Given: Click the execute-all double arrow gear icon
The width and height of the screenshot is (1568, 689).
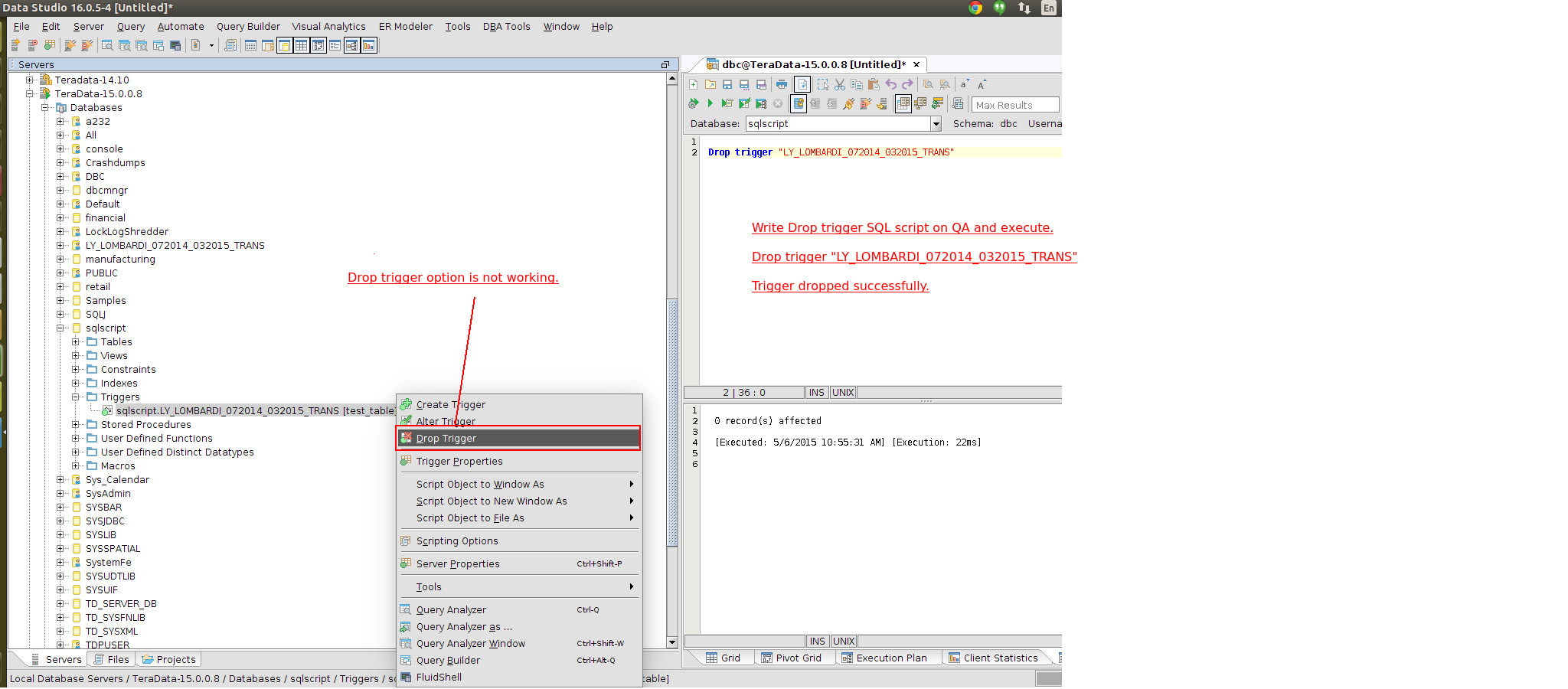Looking at the screenshot, I should point(694,103).
